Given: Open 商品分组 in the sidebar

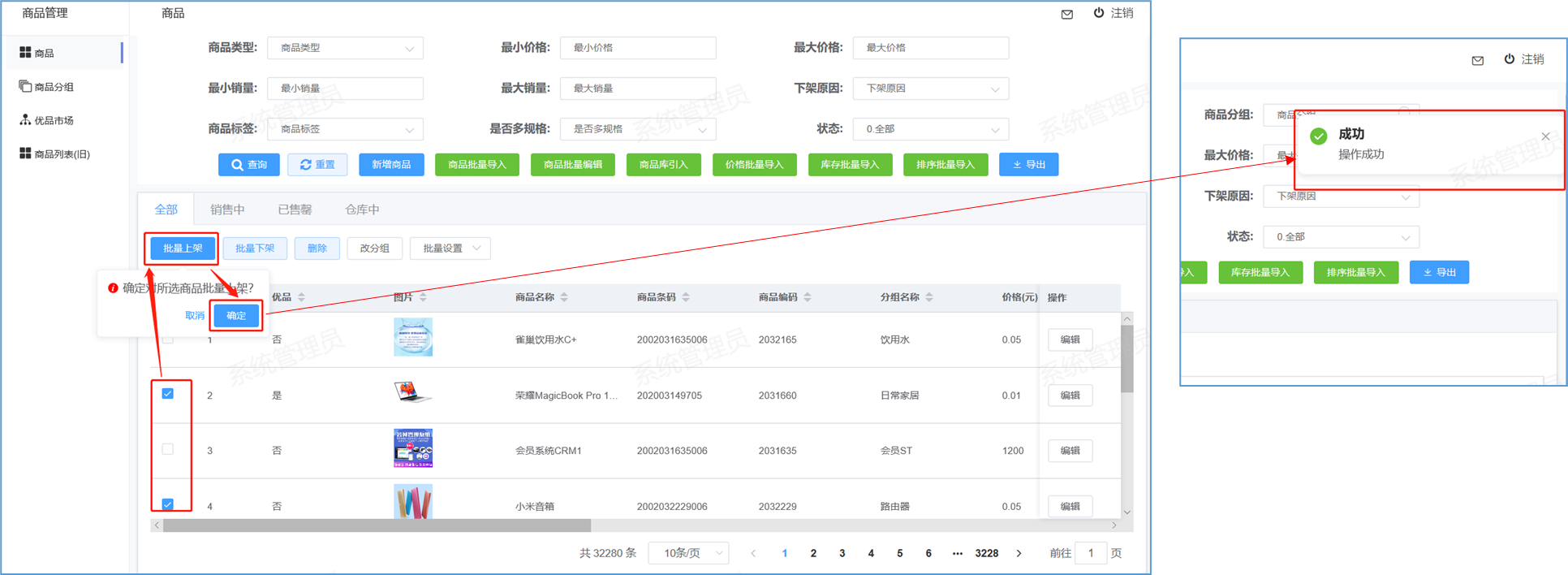Looking at the screenshot, I should click(54, 87).
